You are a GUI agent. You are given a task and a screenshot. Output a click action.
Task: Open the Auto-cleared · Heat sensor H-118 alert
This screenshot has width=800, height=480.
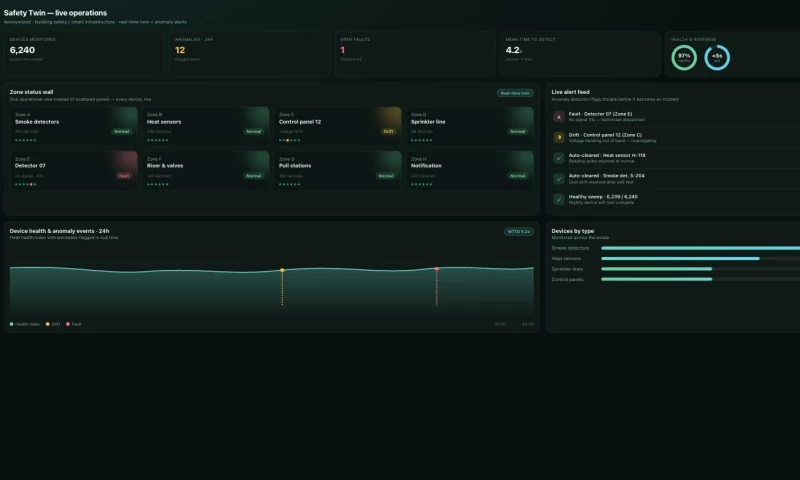pos(676,158)
